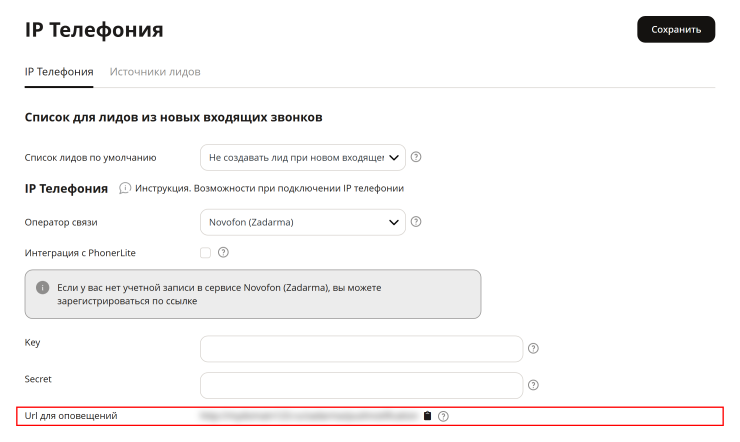This screenshot has height=442, width=740.
Task: Show help for the Secret field
Action: pyautogui.click(x=533, y=385)
